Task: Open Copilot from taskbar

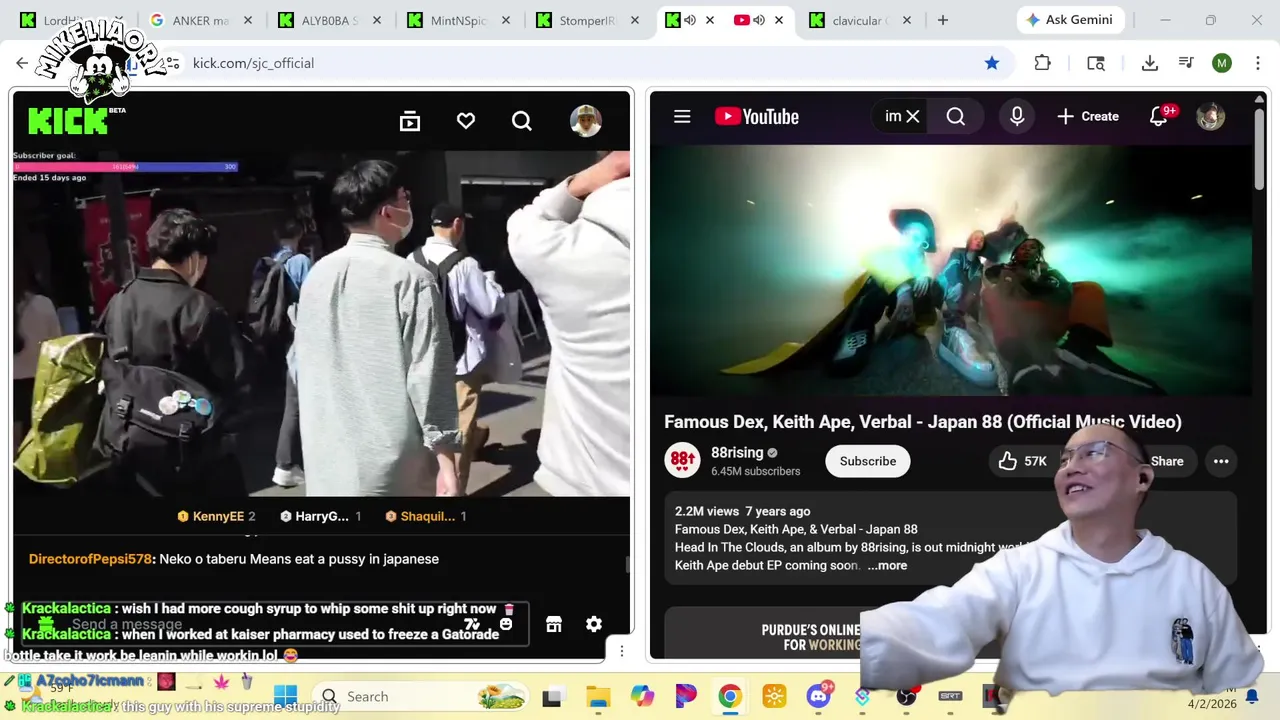Action: click(642, 696)
